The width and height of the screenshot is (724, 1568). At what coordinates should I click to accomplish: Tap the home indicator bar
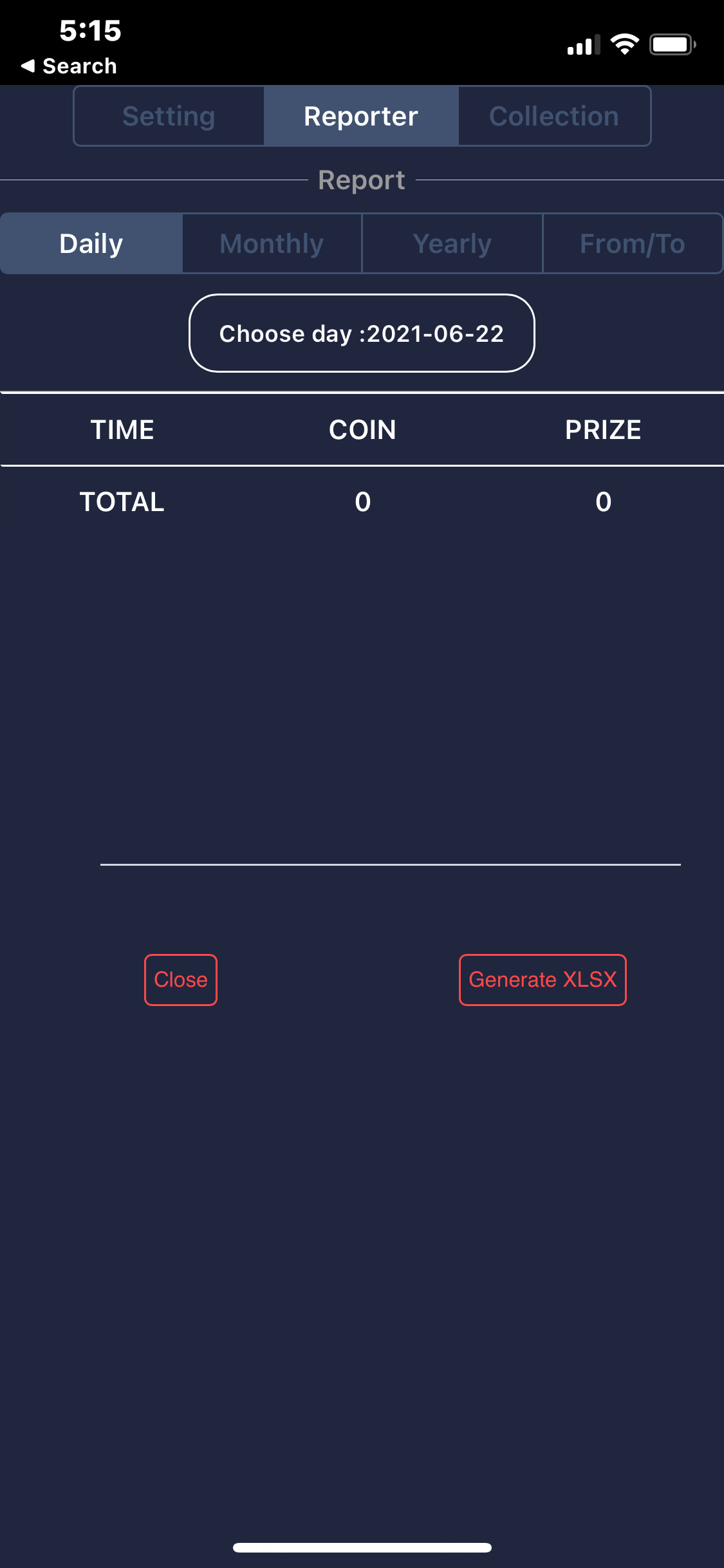pyautogui.click(x=362, y=1547)
